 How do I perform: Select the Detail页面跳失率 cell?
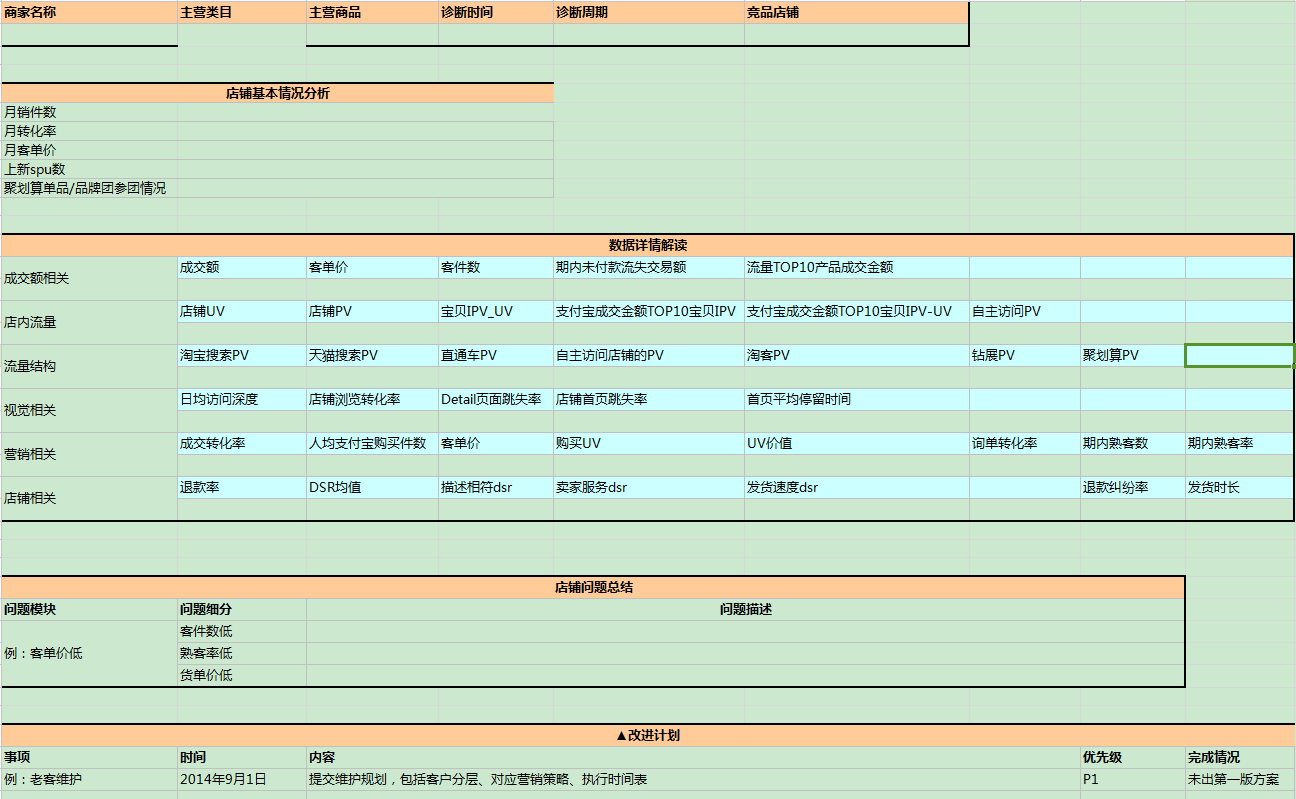coord(496,399)
